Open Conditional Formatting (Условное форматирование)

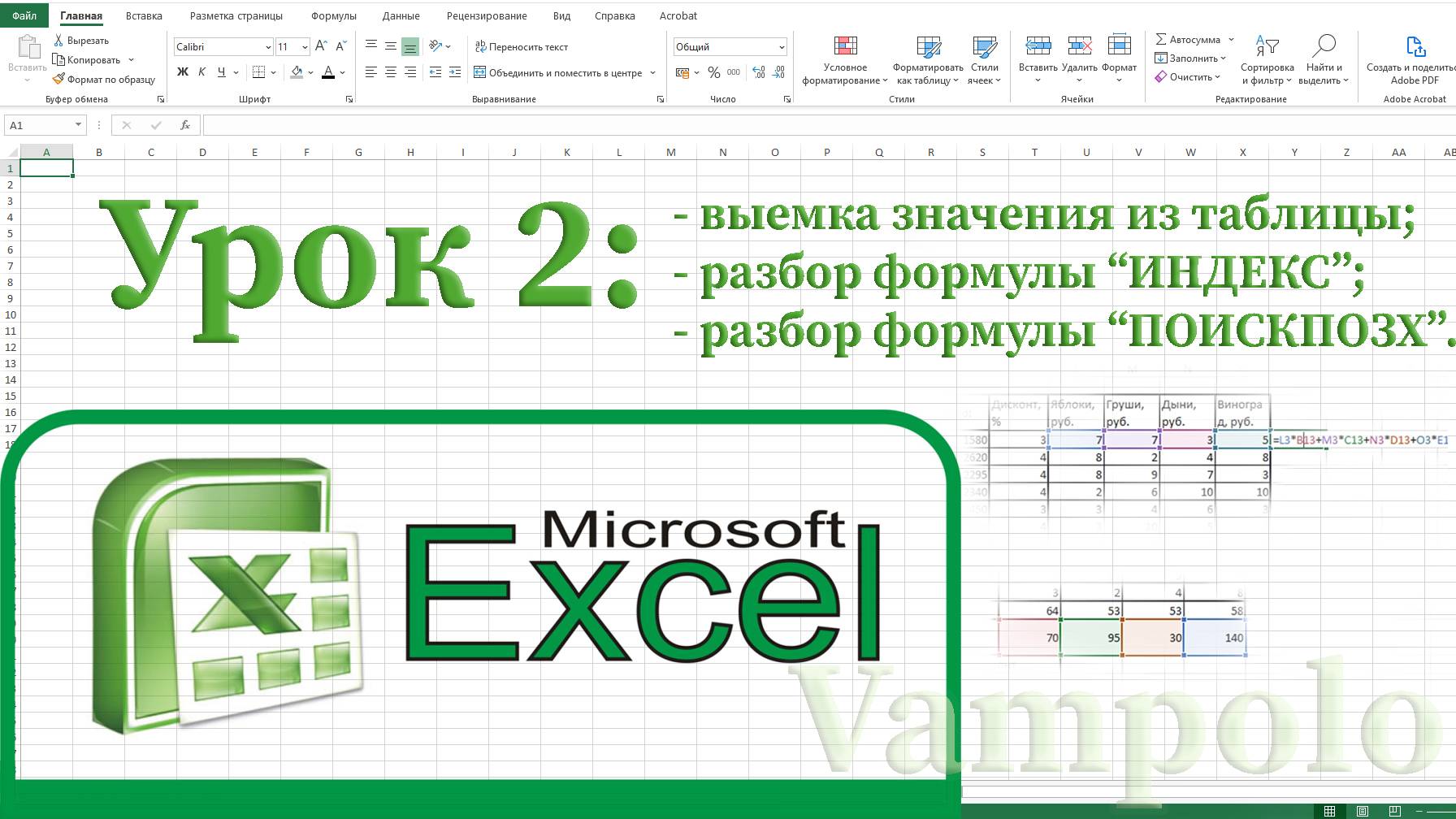tap(845, 59)
